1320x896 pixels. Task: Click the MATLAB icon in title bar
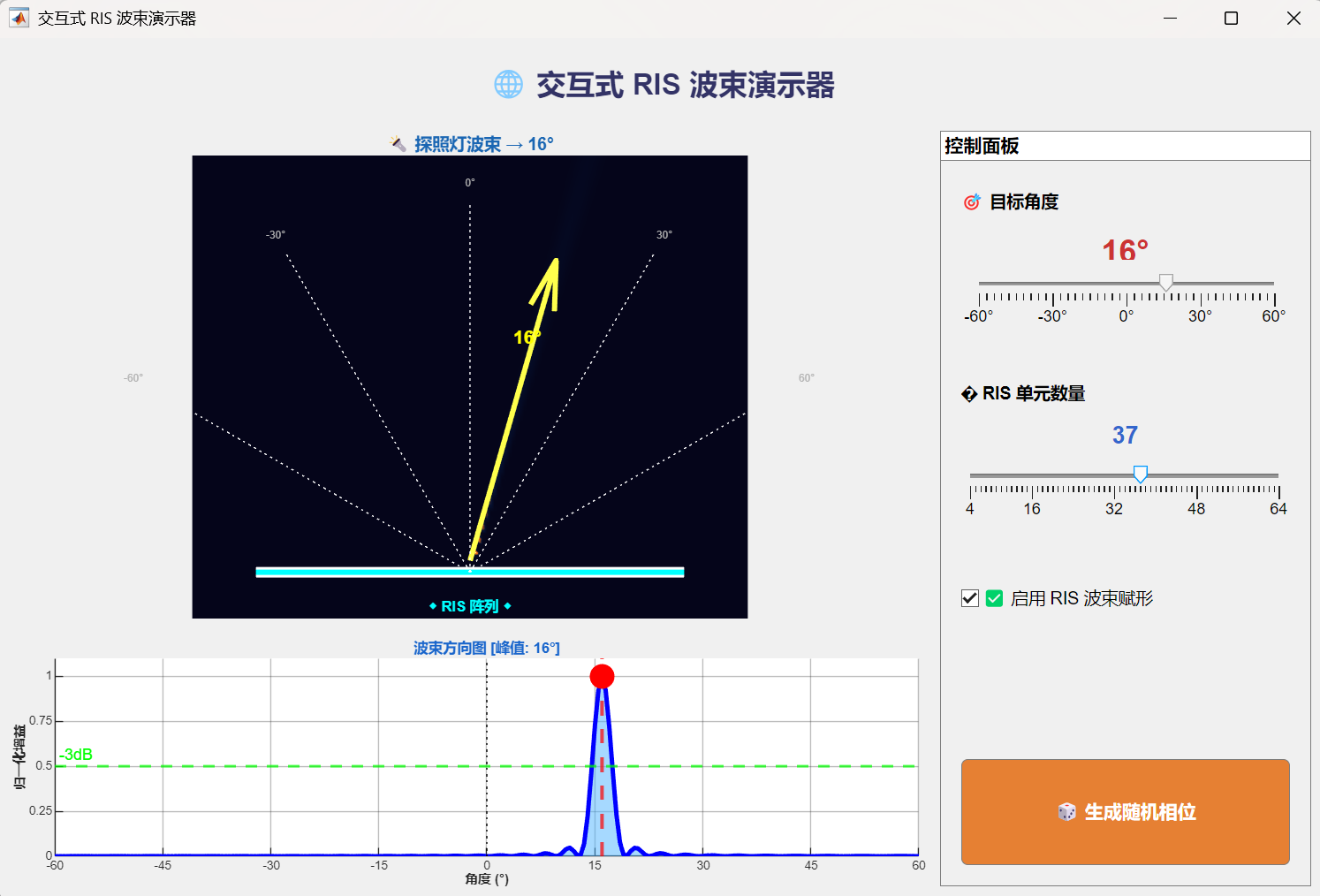pos(19,18)
